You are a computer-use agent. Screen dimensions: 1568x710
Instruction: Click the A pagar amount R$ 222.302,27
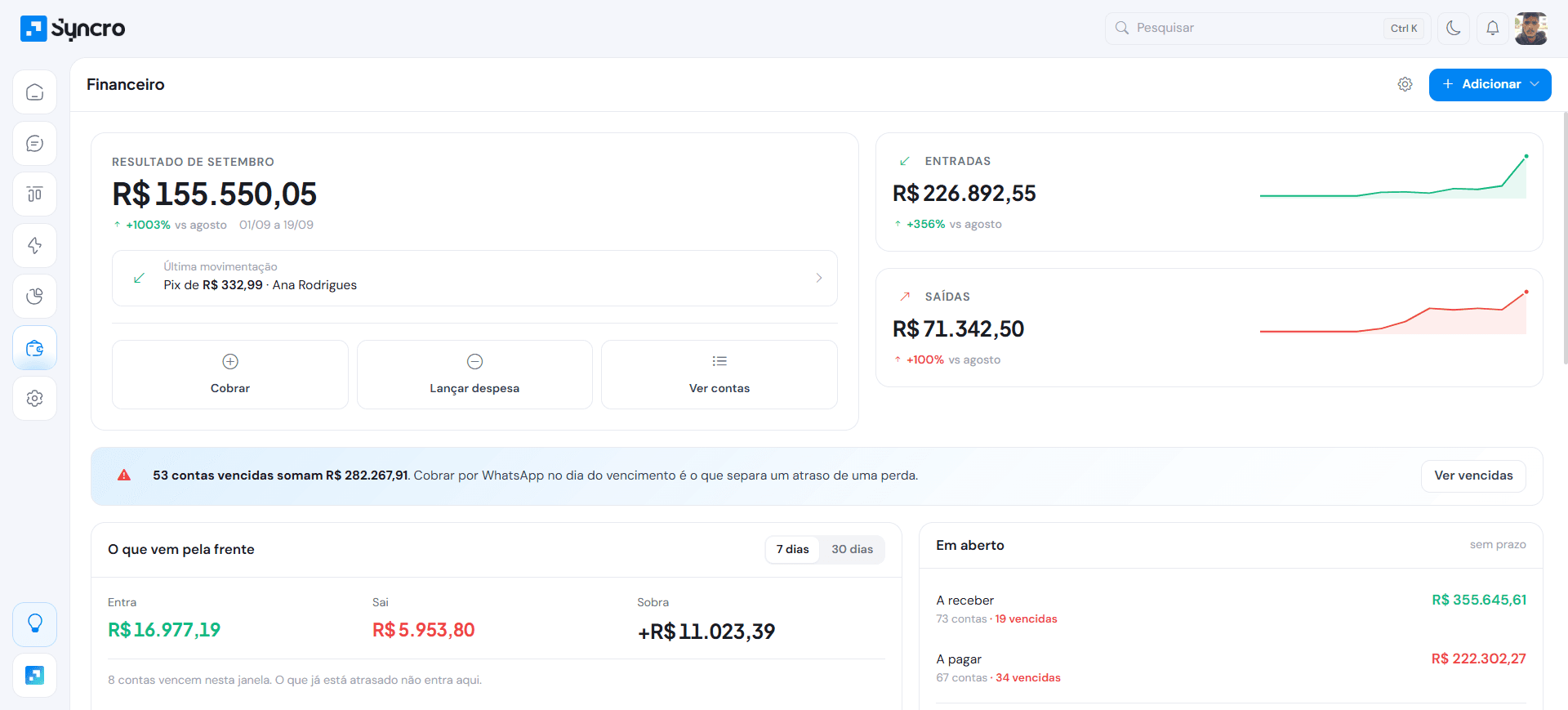click(x=1479, y=659)
